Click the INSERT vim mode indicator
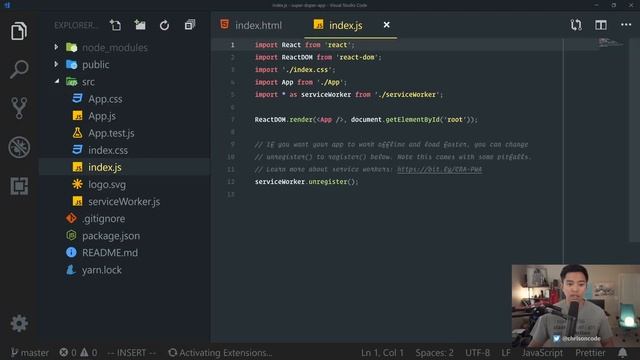Viewport: 640px width, 360px height. (131, 352)
